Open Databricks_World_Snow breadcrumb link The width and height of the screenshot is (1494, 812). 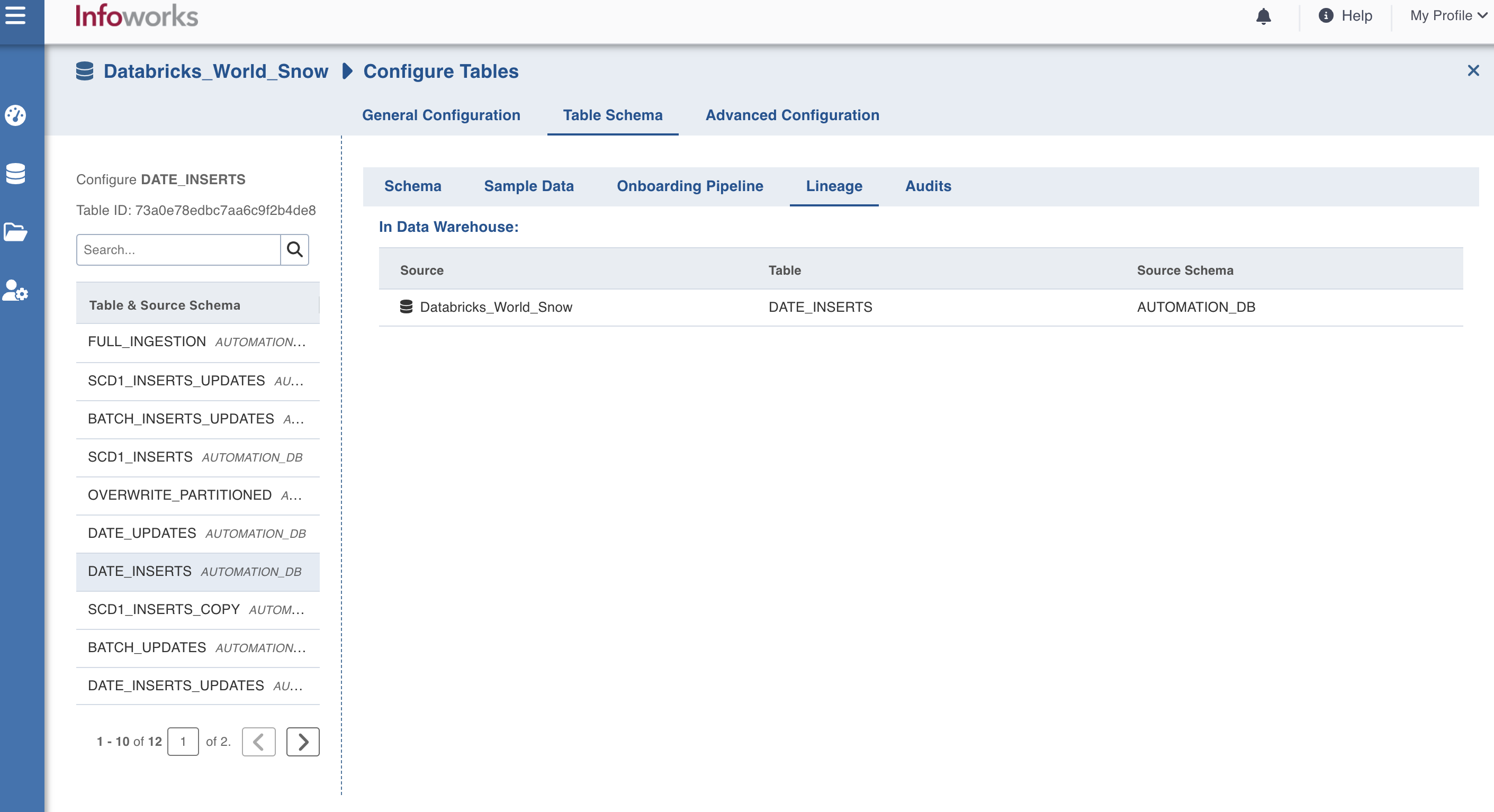click(216, 71)
